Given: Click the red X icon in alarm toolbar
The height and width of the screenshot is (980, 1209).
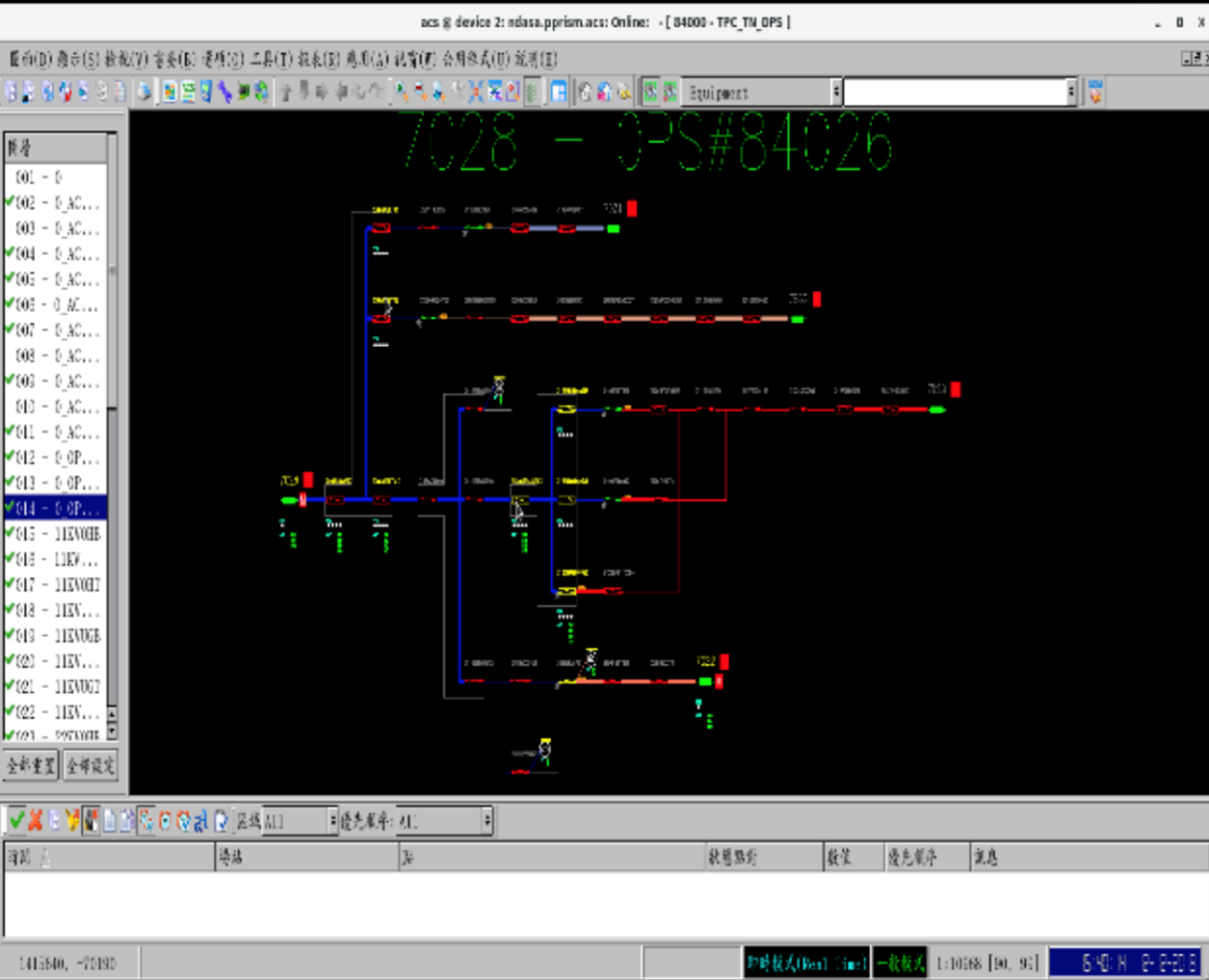Looking at the screenshot, I should [x=35, y=820].
